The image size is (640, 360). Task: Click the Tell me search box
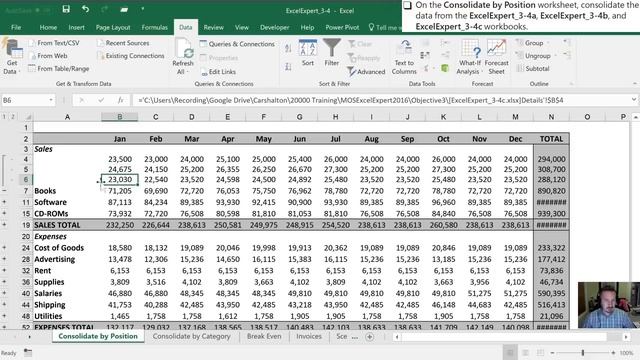point(384,27)
